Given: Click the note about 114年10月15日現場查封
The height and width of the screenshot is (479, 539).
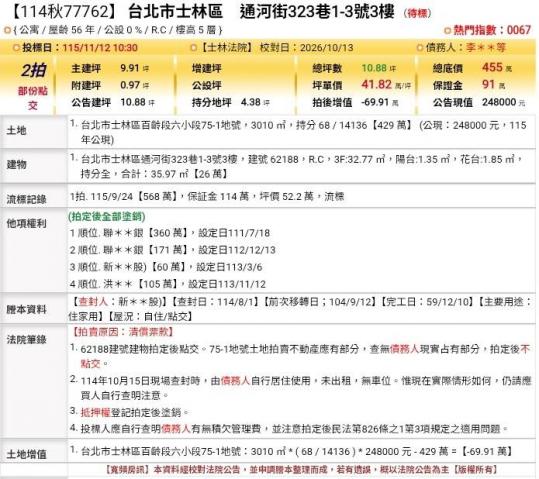Looking at the screenshot, I should [x=306, y=388].
